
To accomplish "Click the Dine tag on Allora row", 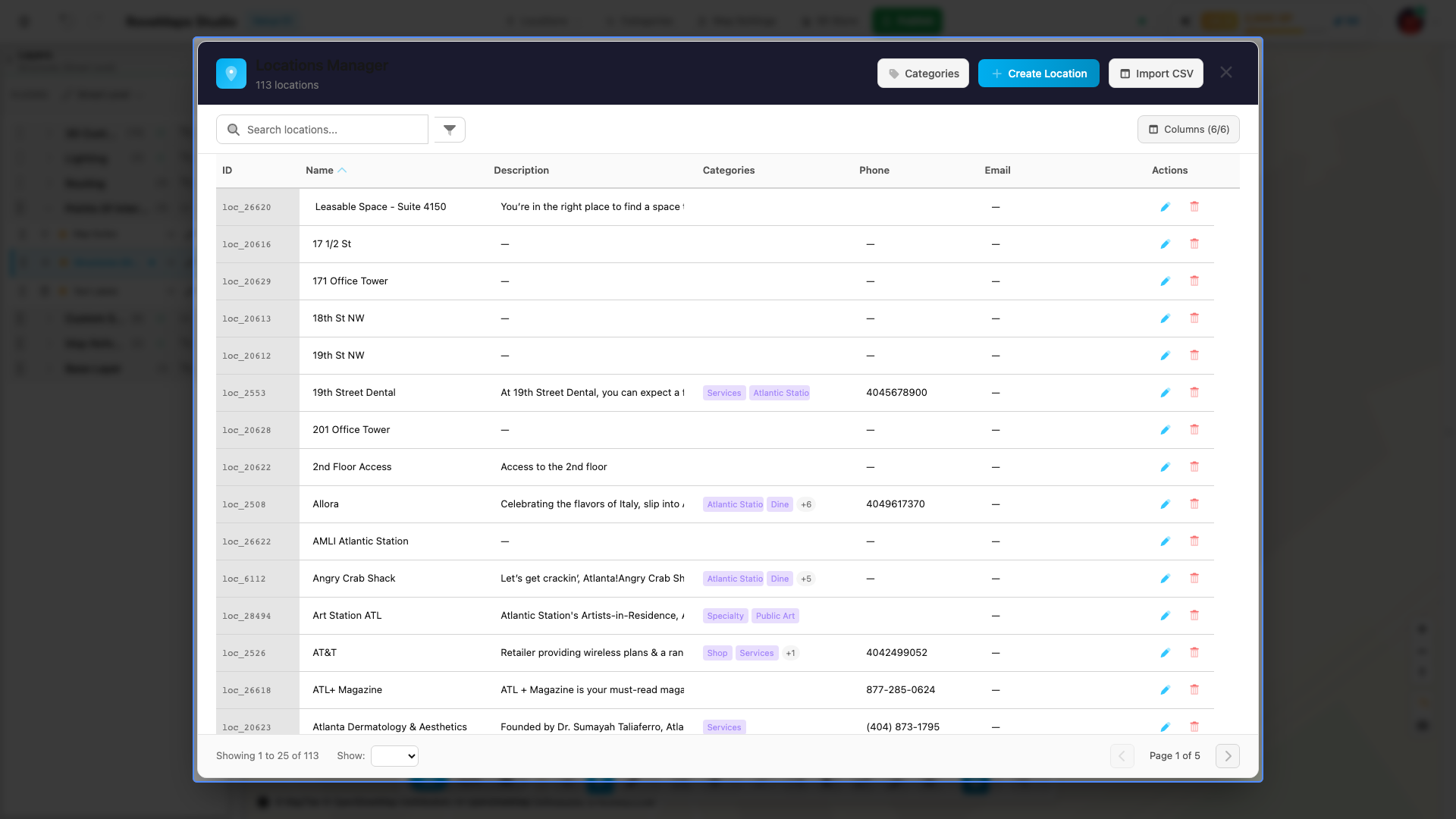I will pos(780,504).
